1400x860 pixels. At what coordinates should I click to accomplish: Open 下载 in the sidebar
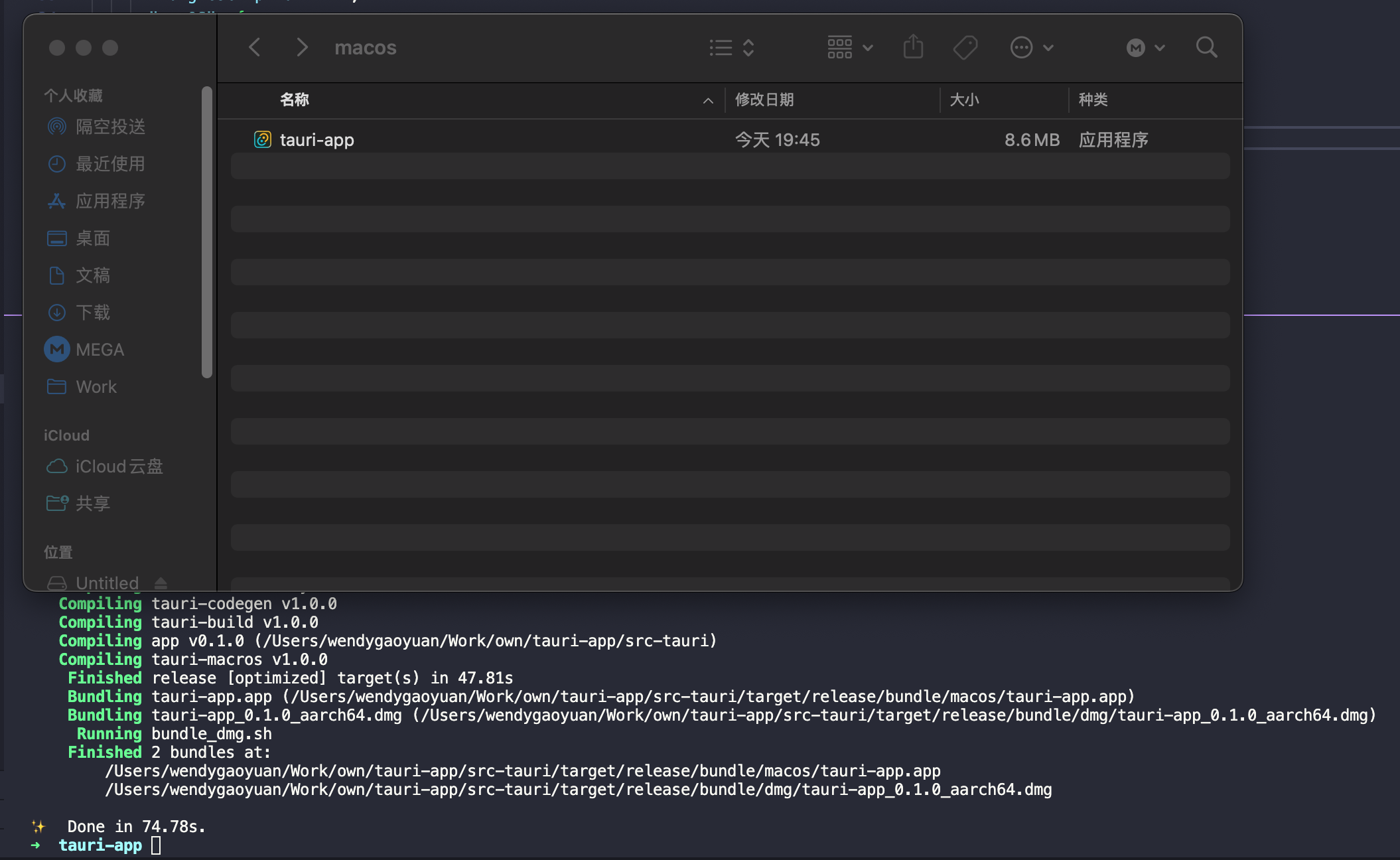(x=93, y=313)
